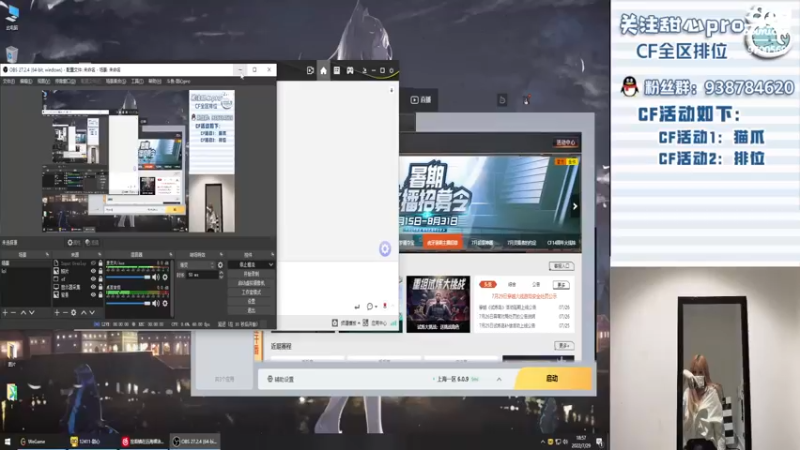Image resolution: width=800 pixels, height=450 pixels.
Task: Open 活动中心 button in WeGame
Action: pyautogui.click(x=566, y=142)
